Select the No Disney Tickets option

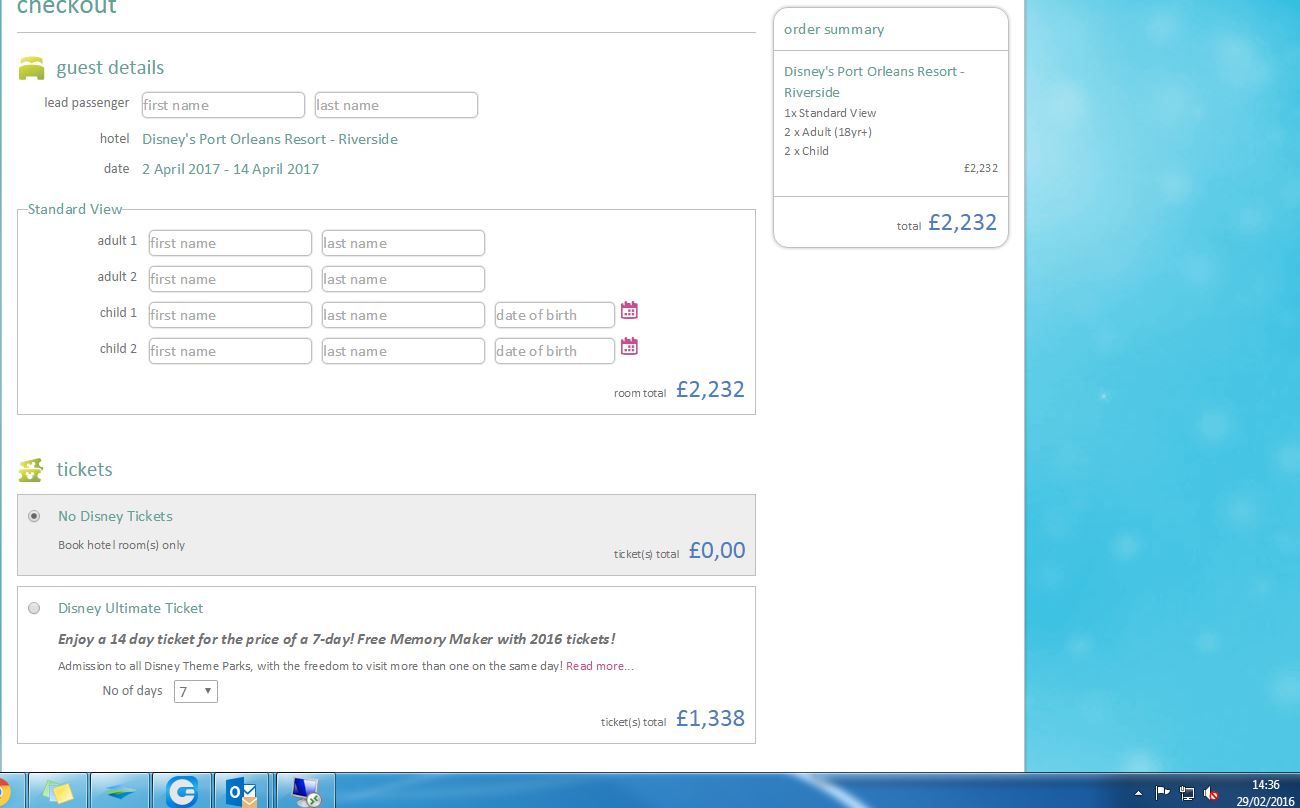(35, 516)
